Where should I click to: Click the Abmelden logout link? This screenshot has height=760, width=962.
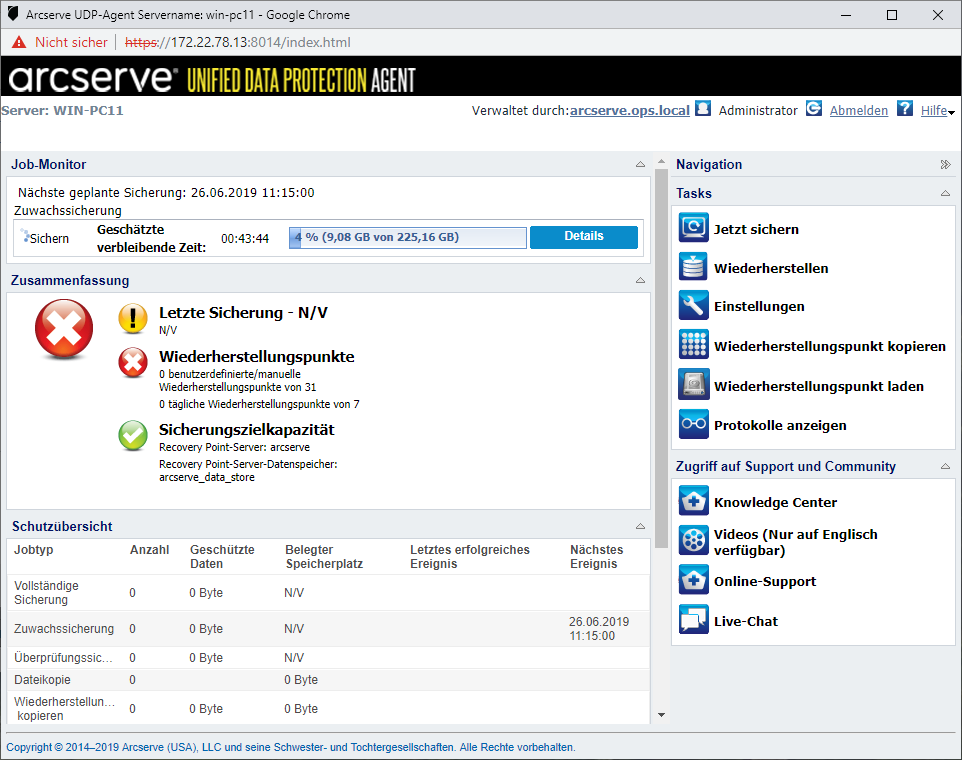(858, 111)
